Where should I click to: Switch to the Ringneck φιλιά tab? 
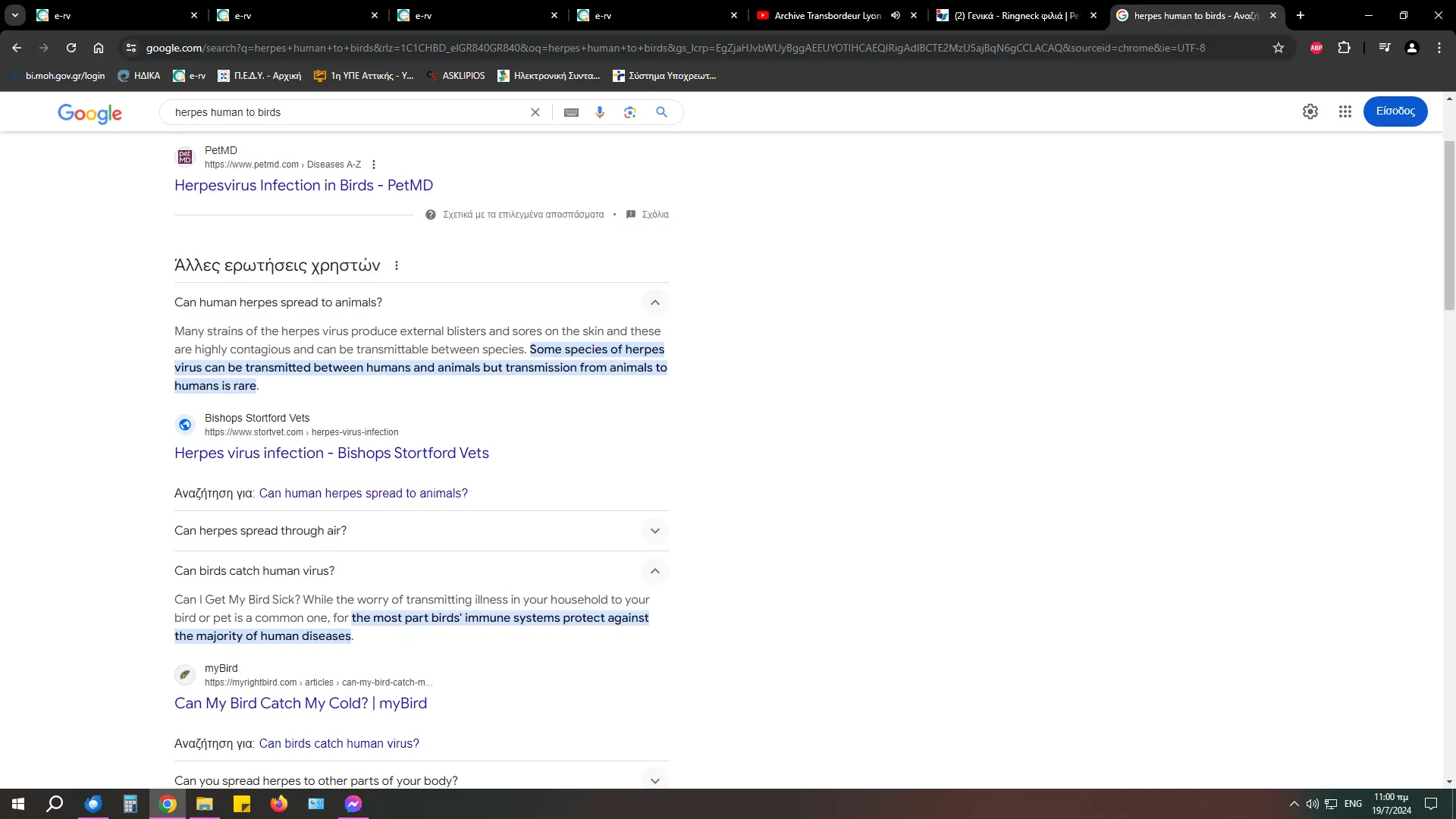click(x=1018, y=15)
